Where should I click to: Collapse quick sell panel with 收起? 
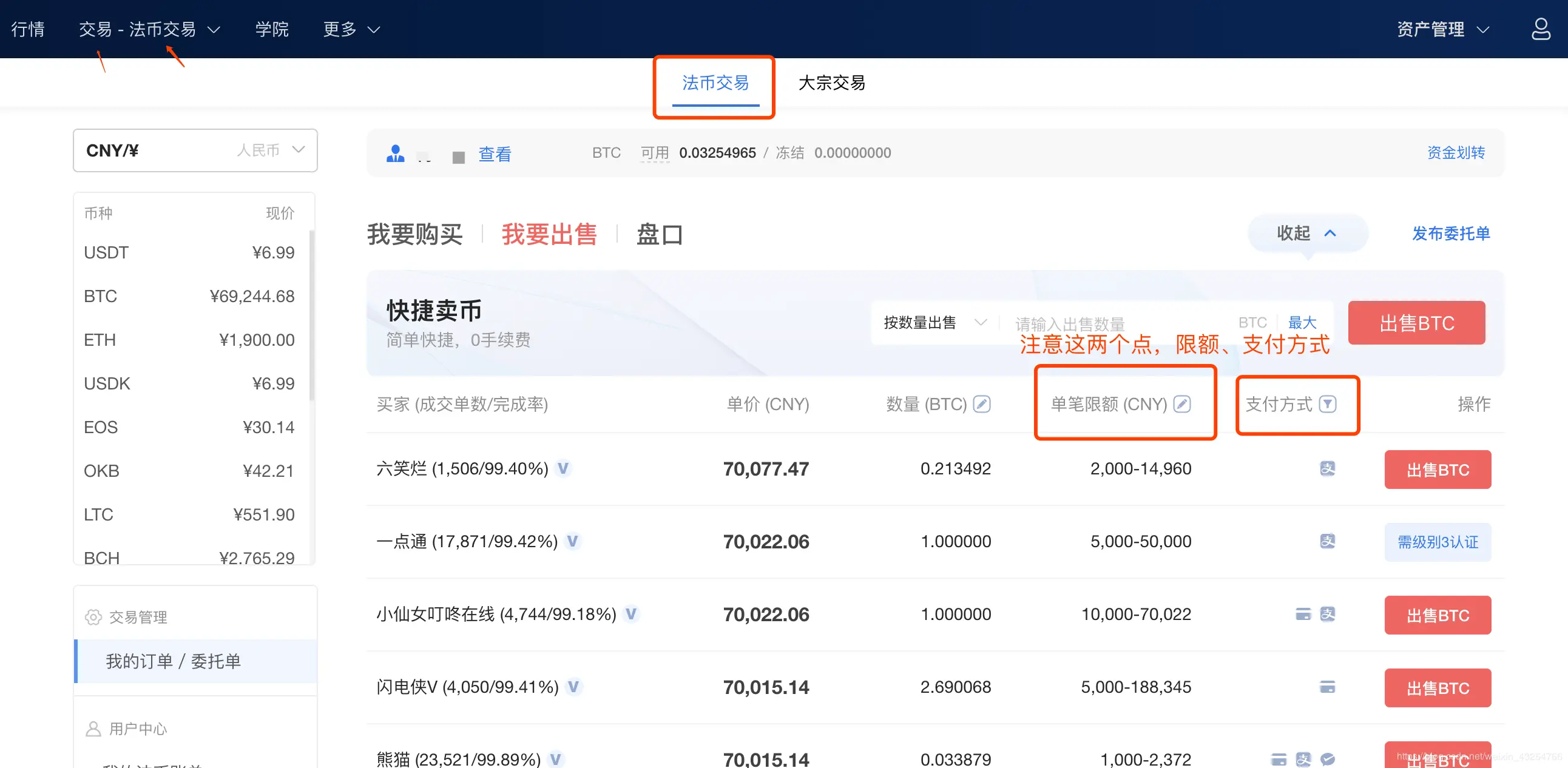(x=1306, y=232)
